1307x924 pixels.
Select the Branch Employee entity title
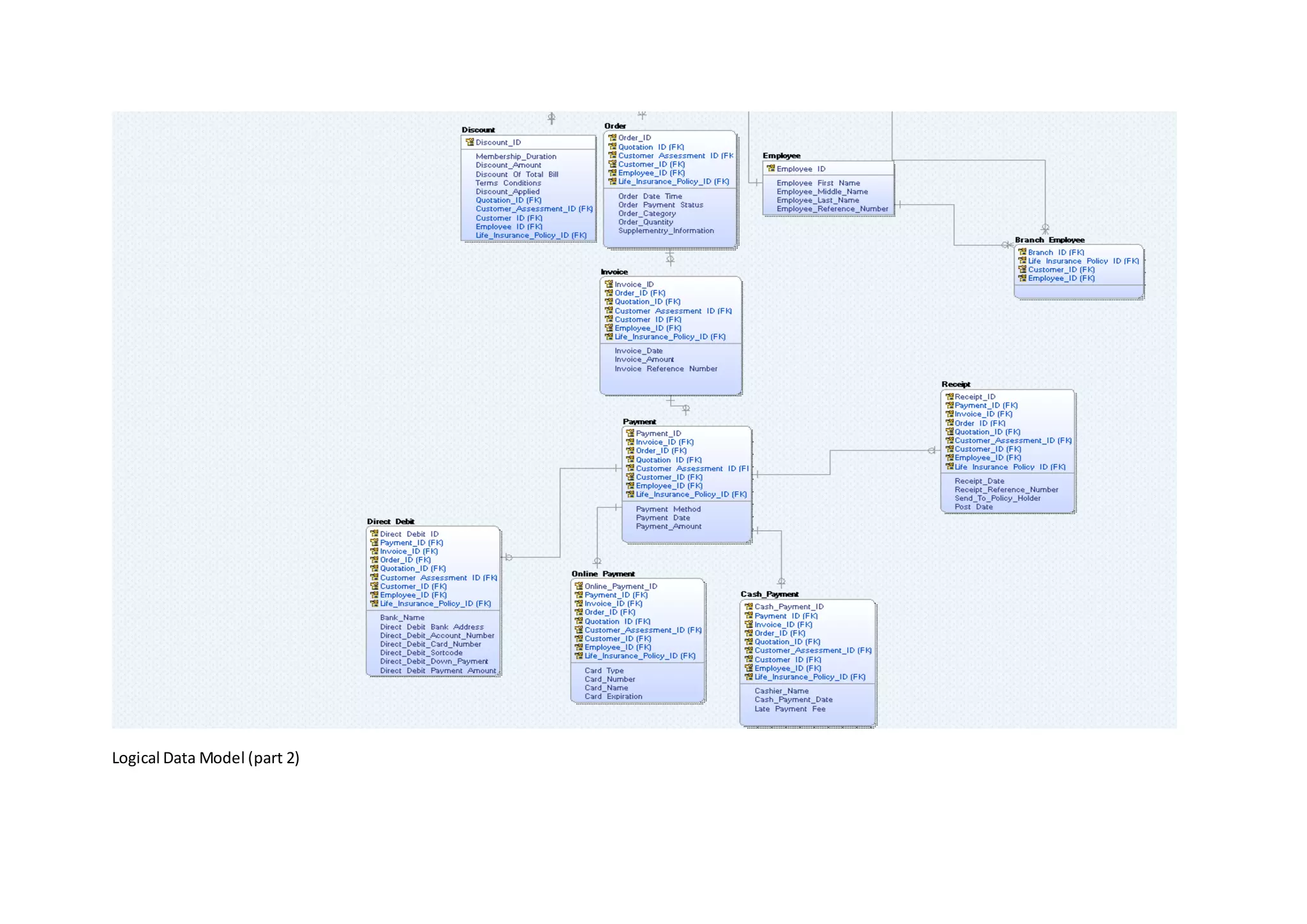pyautogui.click(x=1050, y=240)
